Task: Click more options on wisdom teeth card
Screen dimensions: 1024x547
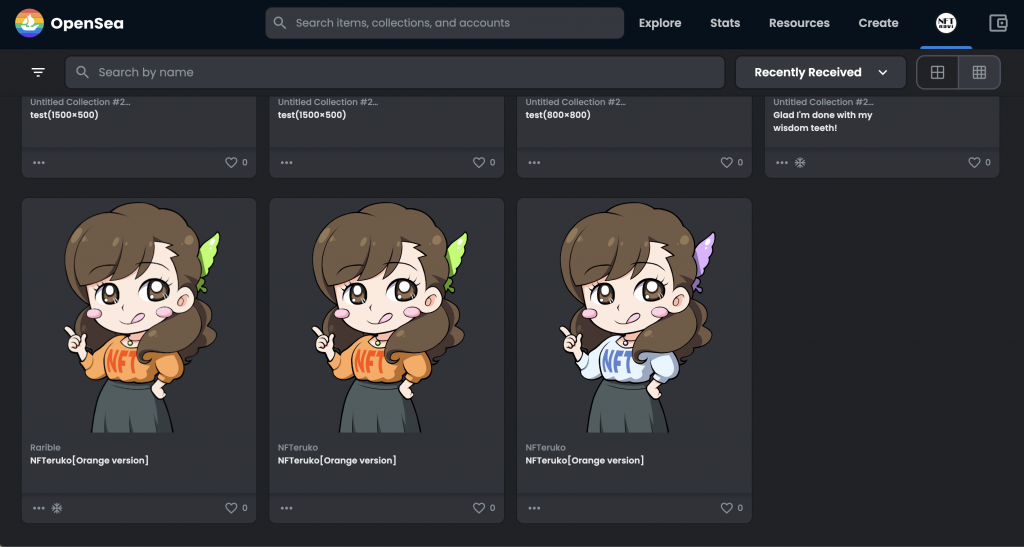Action: (x=782, y=162)
